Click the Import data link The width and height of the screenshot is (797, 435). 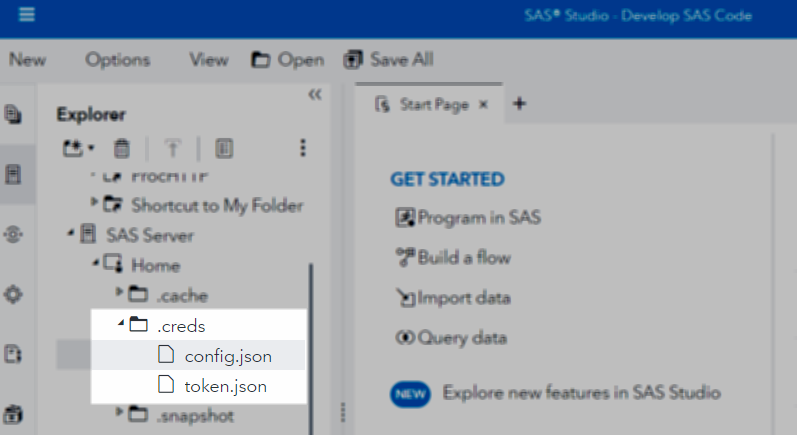click(464, 298)
